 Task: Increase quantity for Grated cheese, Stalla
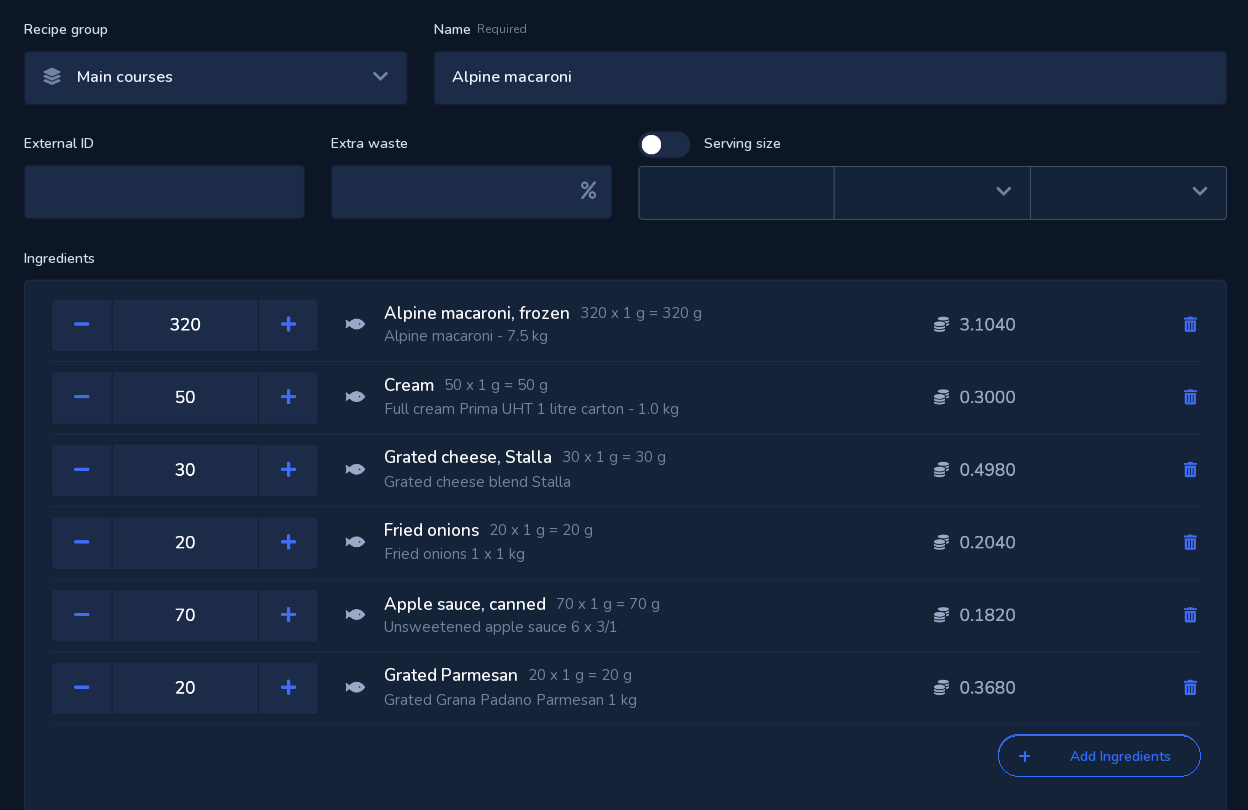tap(288, 470)
